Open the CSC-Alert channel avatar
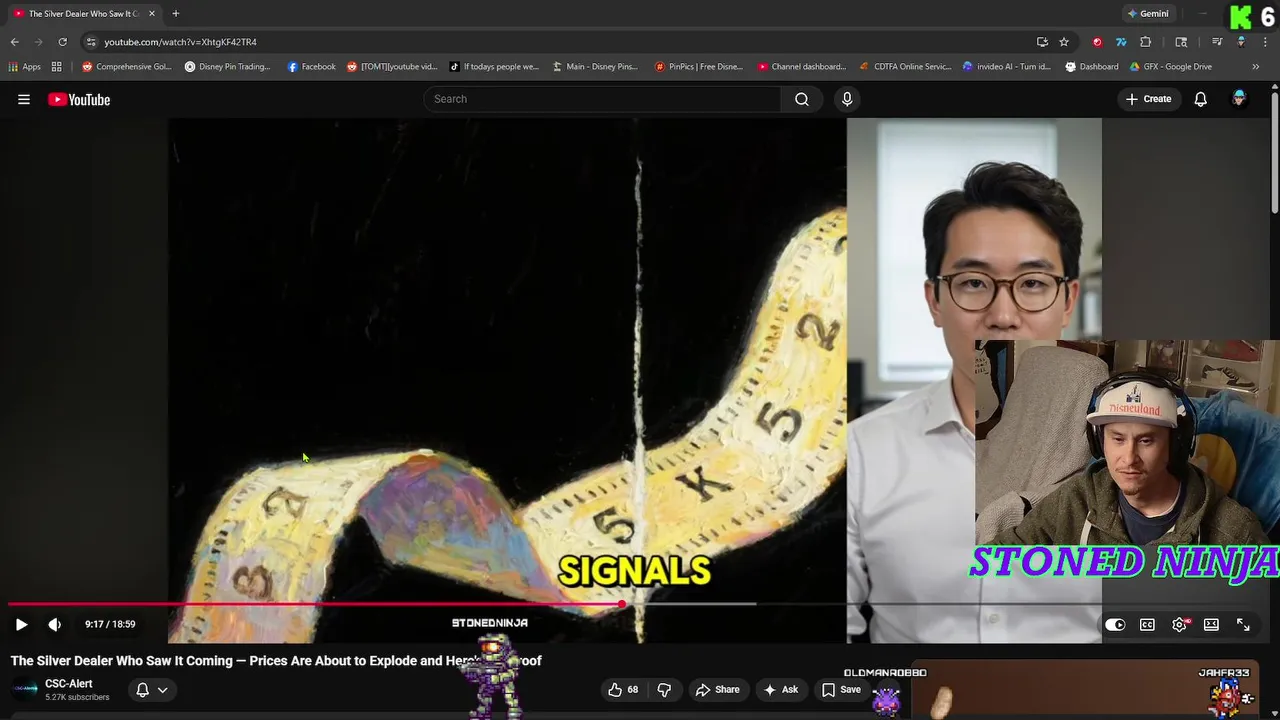Screen dimensions: 1280x720 pyautogui.click(x=25, y=689)
